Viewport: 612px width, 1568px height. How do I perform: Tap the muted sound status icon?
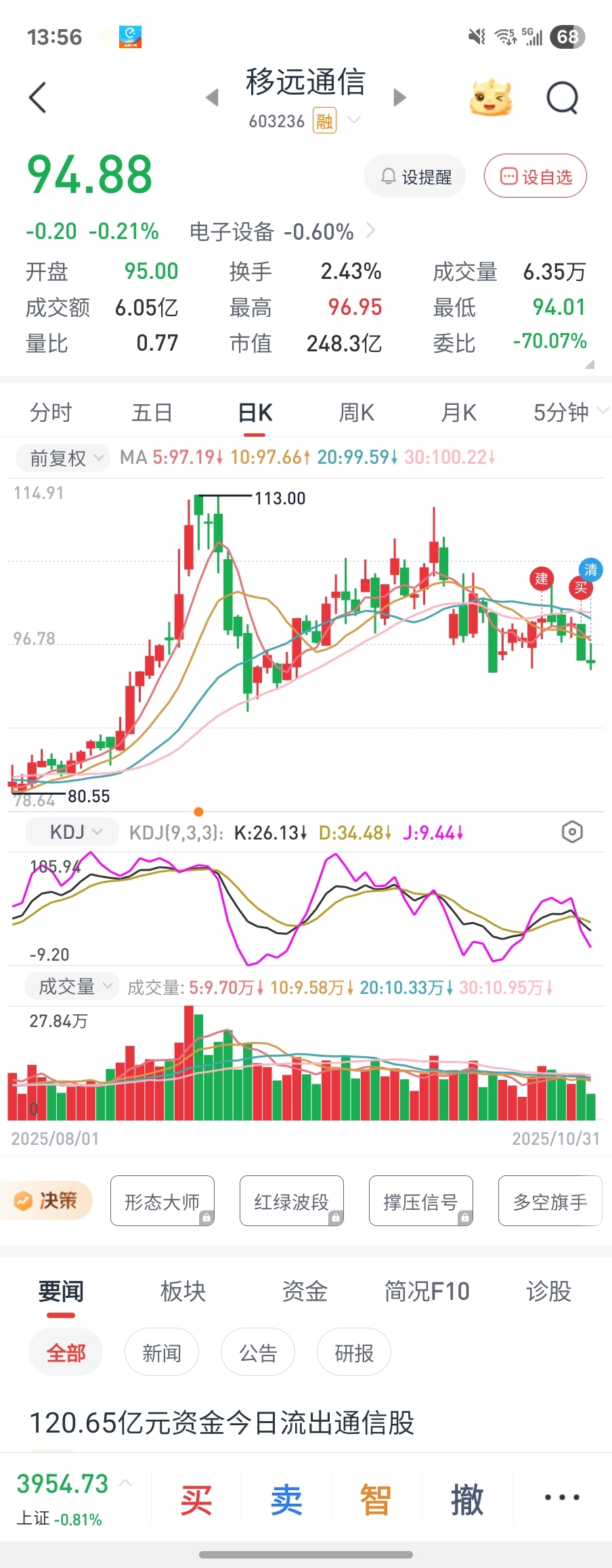(x=477, y=37)
